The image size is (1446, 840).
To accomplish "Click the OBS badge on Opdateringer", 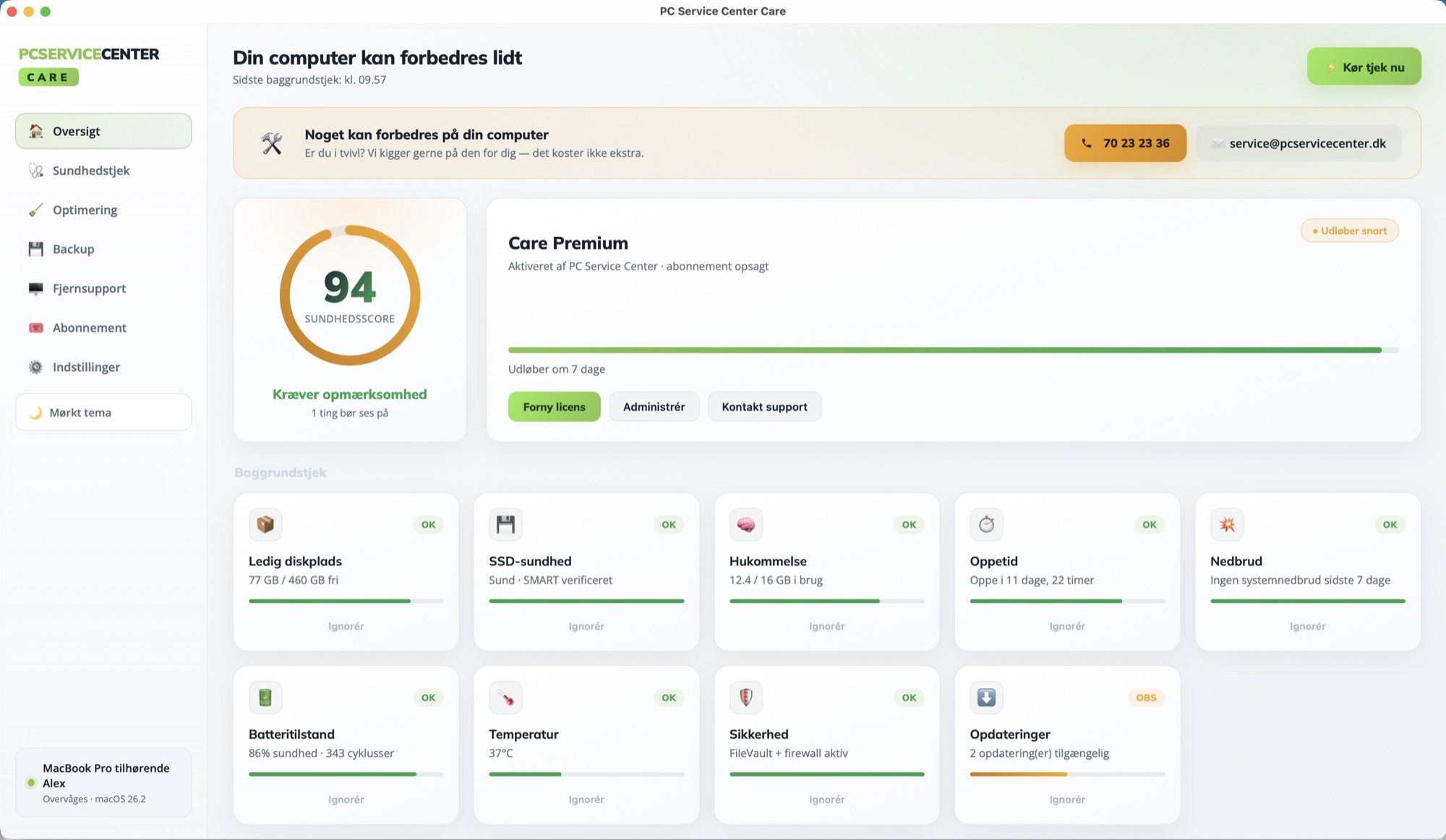I will 1146,698.
